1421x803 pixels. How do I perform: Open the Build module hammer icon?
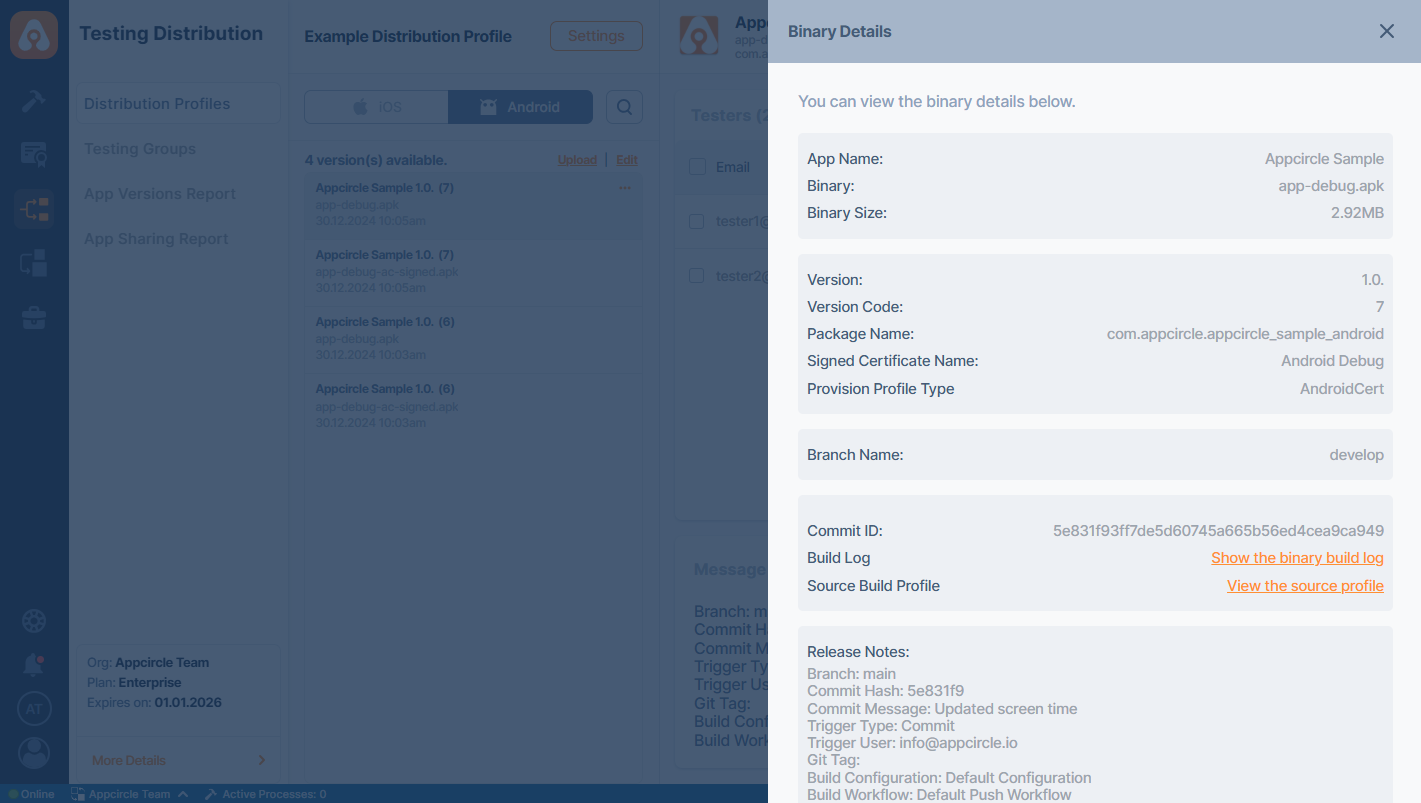34,100
